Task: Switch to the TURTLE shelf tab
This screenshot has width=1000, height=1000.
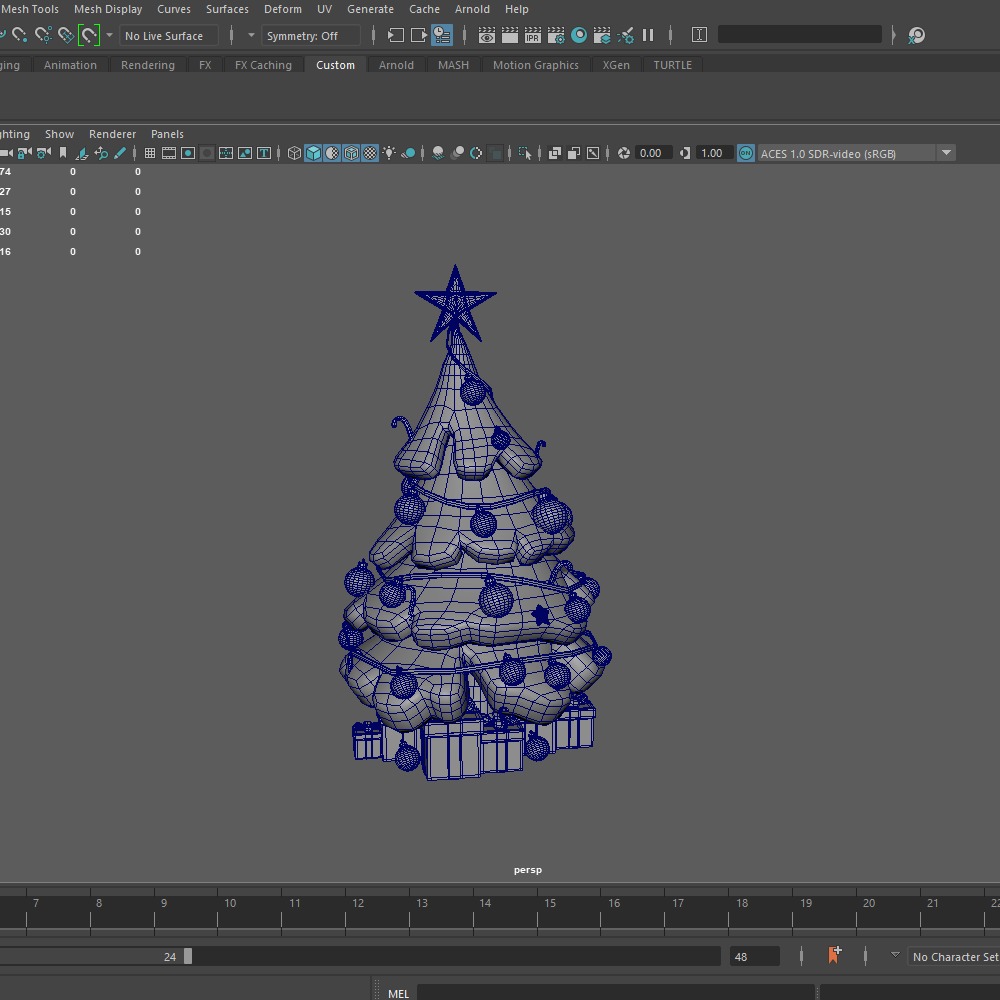Action: pos(672,65)
